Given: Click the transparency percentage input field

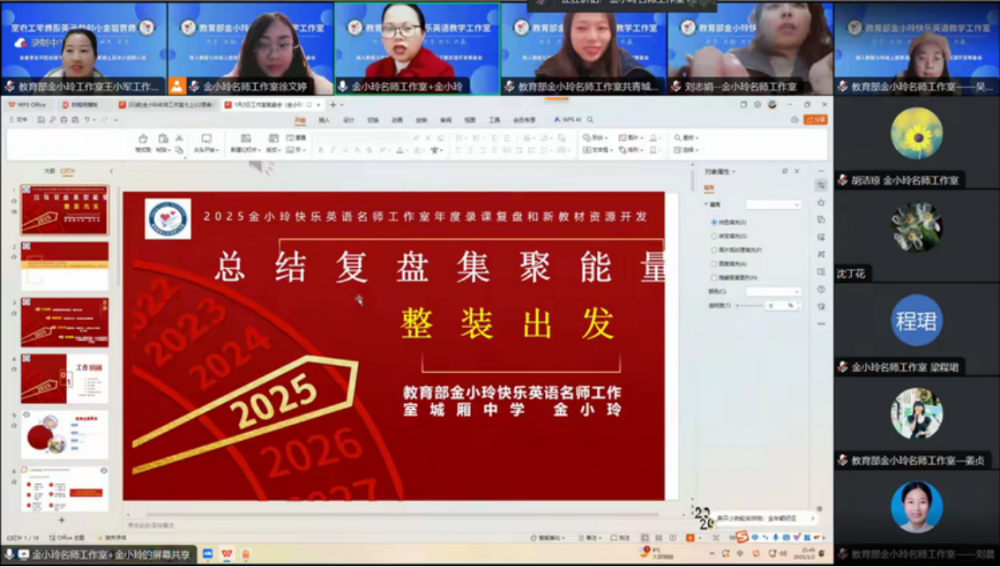Looking at the screenshot, I should coord(779,306).
